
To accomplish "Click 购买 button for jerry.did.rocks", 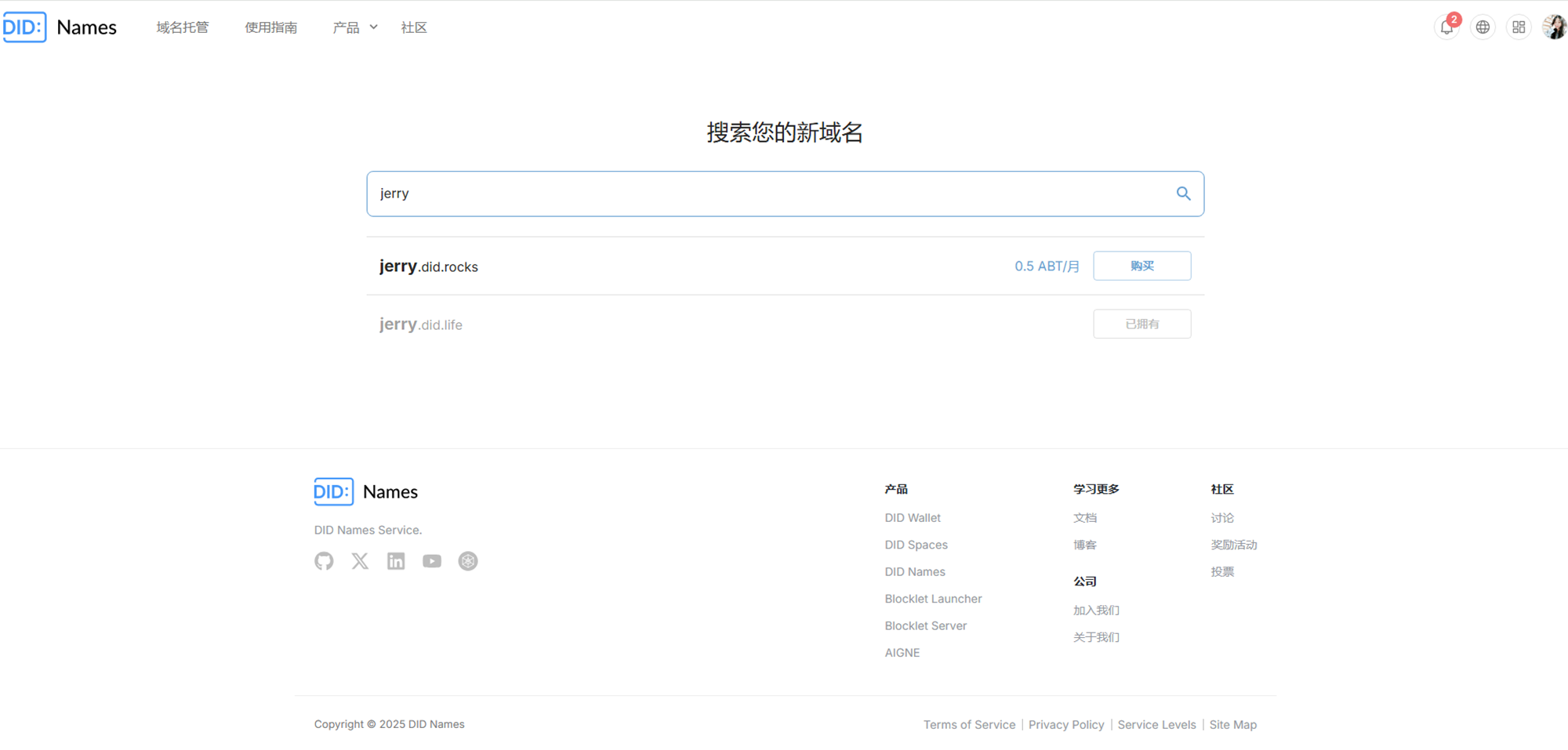I will coord(1142,266).
